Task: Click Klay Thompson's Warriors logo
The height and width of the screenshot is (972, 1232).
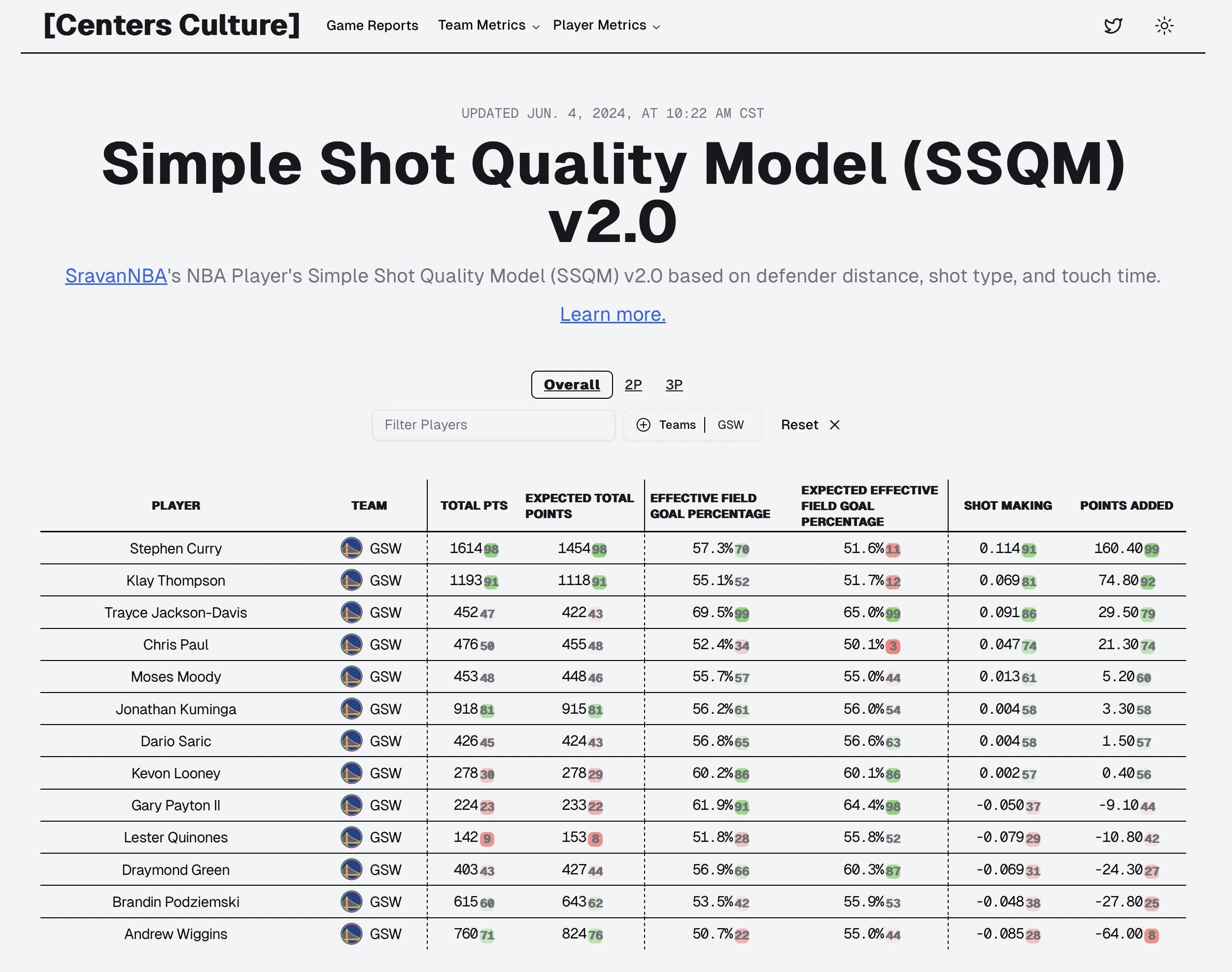Action: click(351, 581)
